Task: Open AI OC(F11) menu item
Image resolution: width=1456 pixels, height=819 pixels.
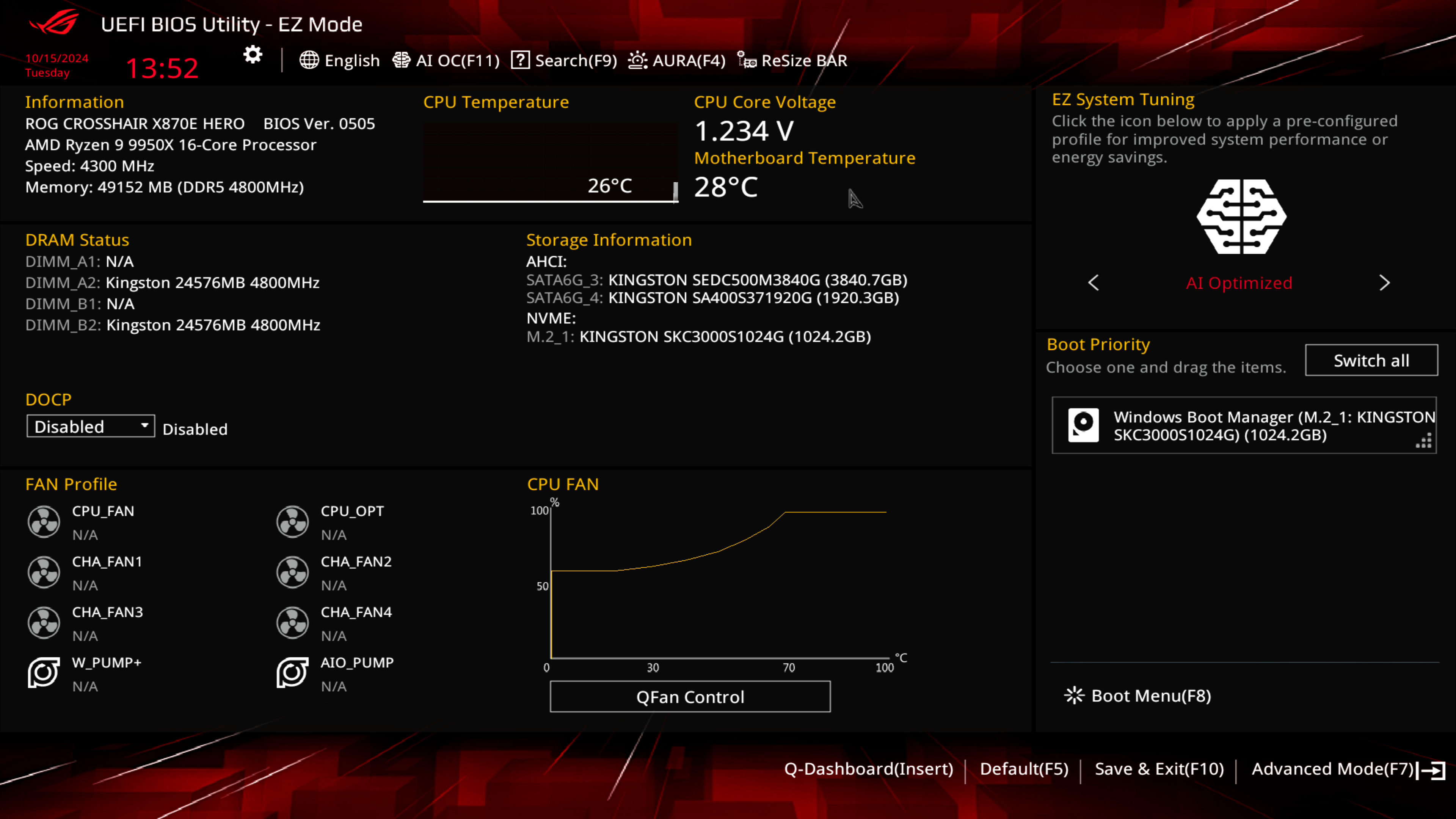Action: click(447, 61)
